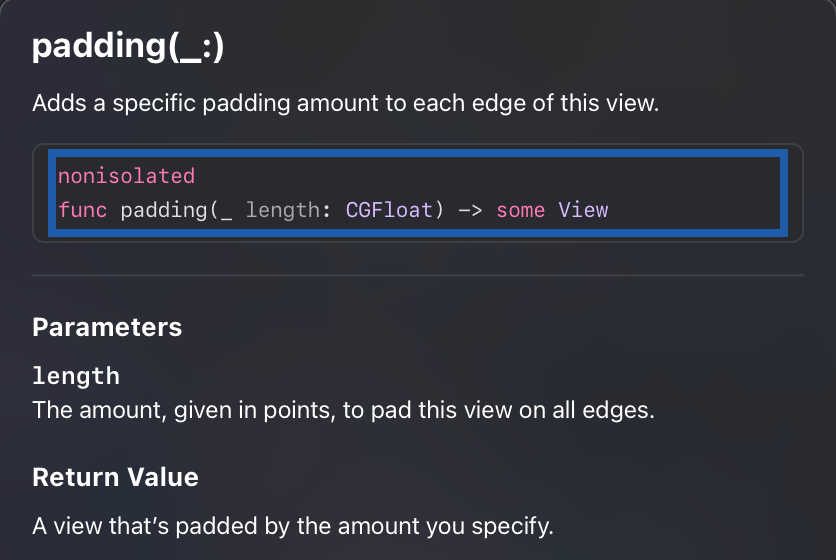Click the nonisolated keyword

(x=126, y=176)
